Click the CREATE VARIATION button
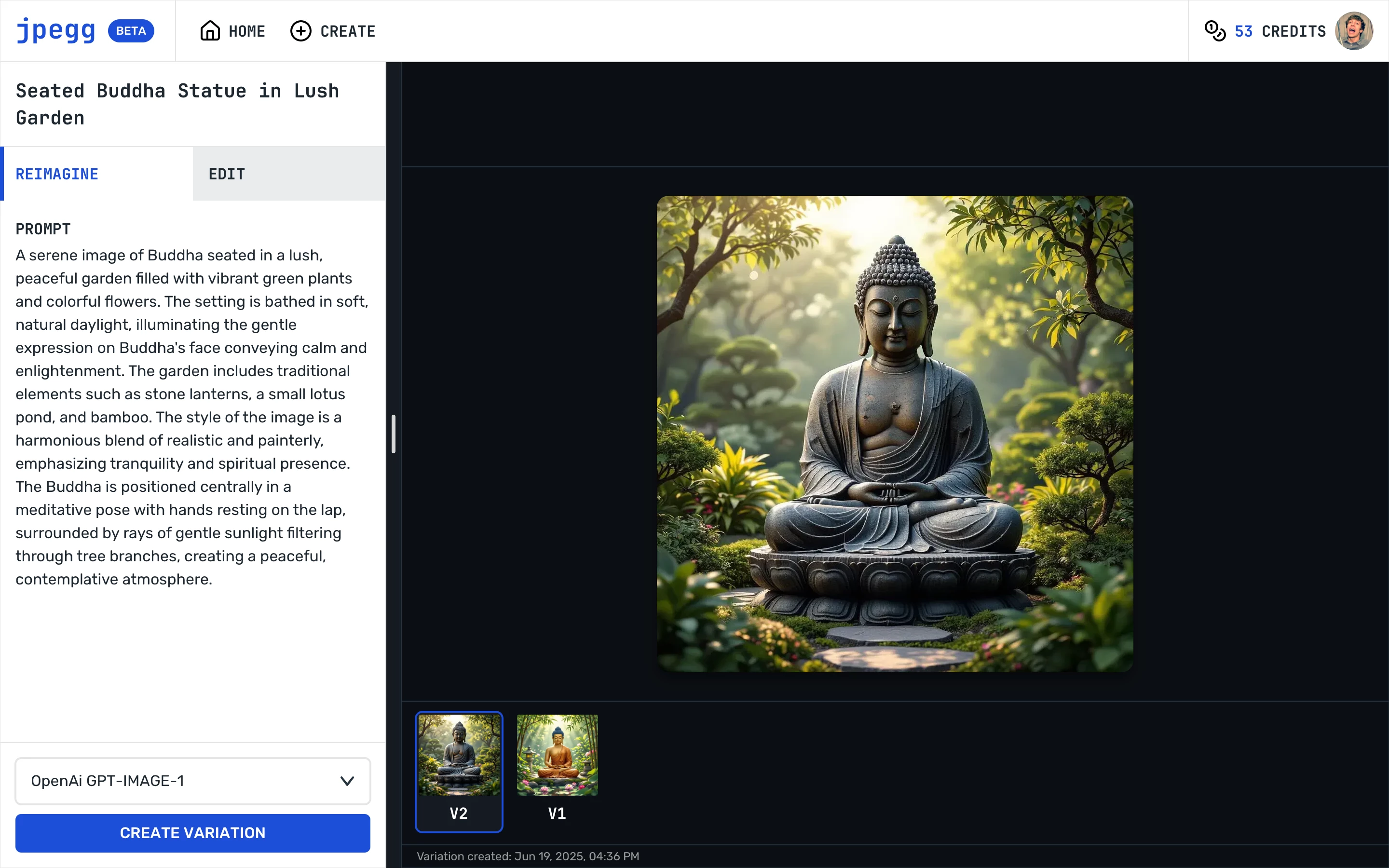The height and width of the screenshot is (868, 1389). [x=193, y=833]
